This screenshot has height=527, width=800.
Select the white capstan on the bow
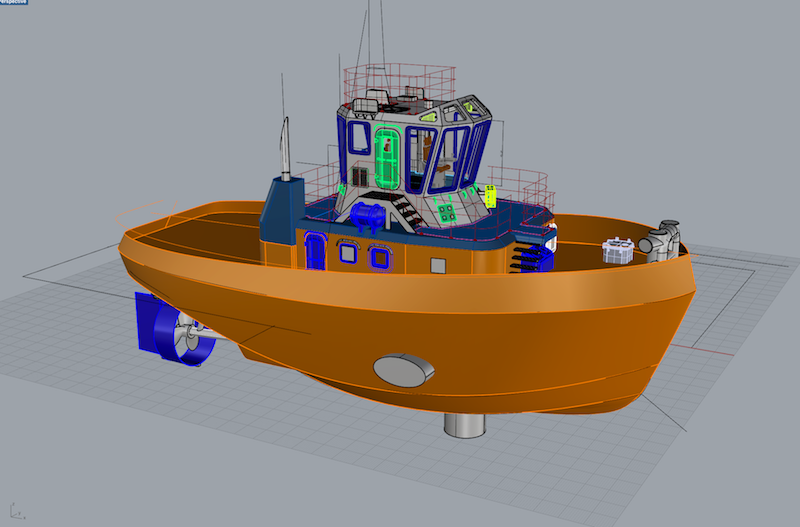tap(619, 250)
